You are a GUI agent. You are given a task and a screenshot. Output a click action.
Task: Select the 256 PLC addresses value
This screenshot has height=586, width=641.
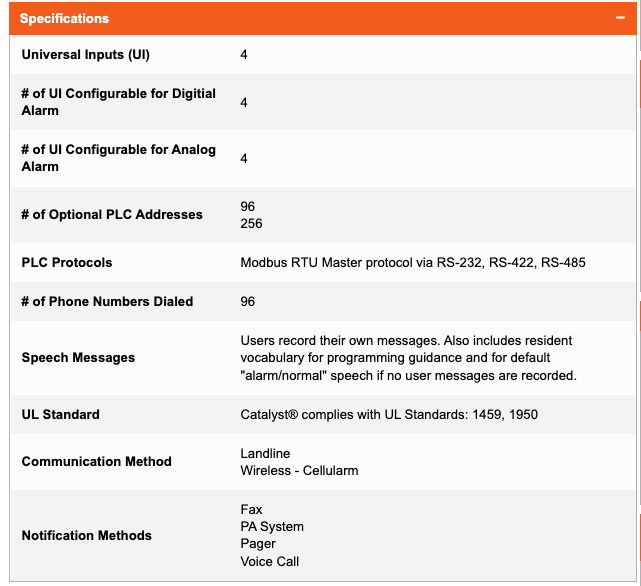pyautogui.click(x=251, y=223)
